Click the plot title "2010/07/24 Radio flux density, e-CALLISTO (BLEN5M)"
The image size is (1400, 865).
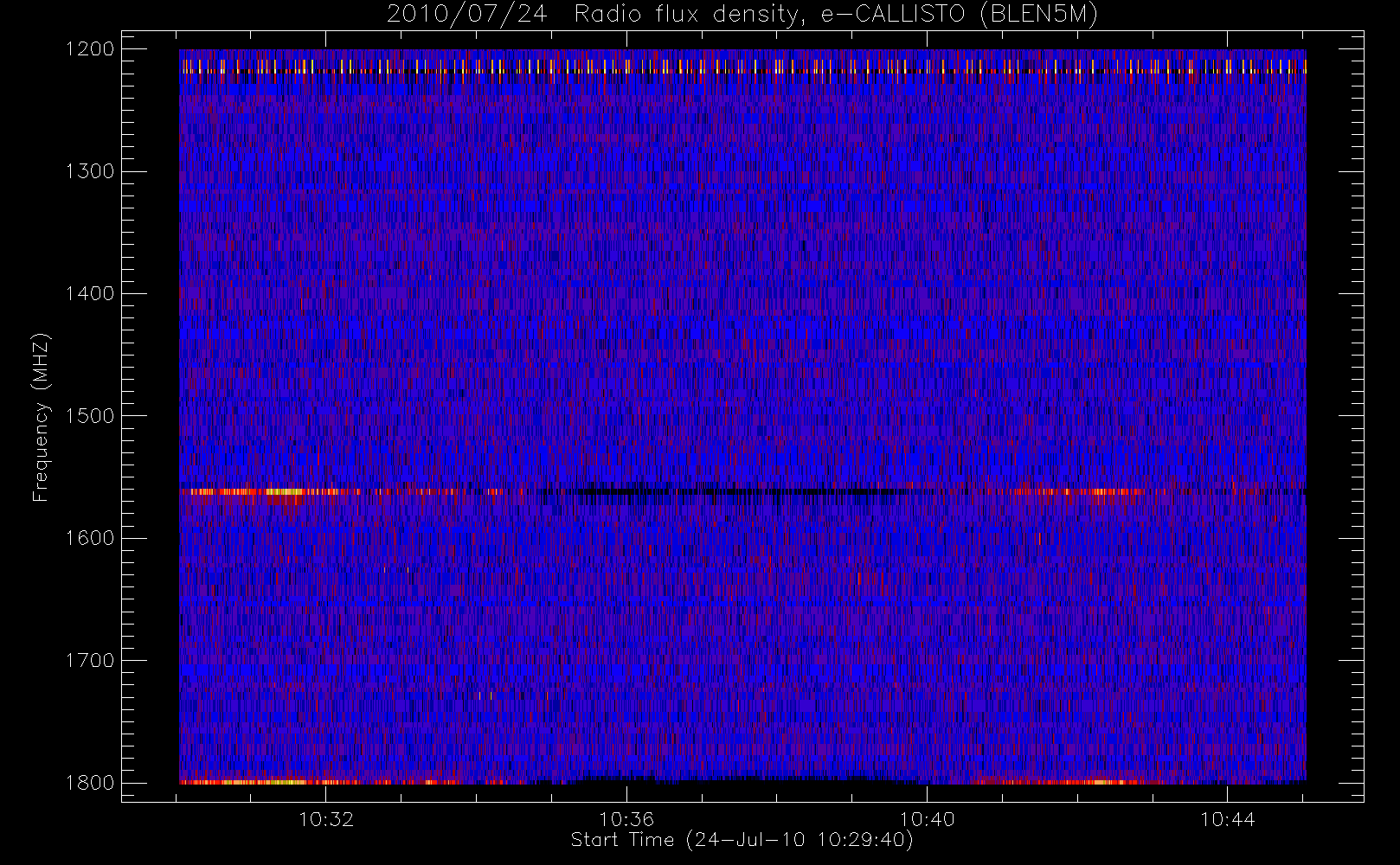tap(742, 14)
